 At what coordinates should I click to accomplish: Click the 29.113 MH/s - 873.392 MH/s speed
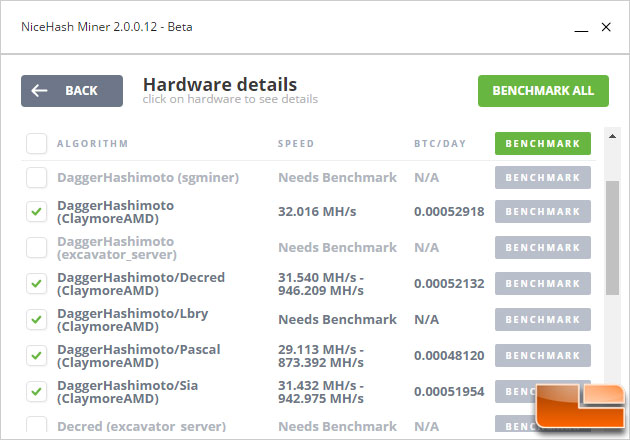tap(321, 356)
